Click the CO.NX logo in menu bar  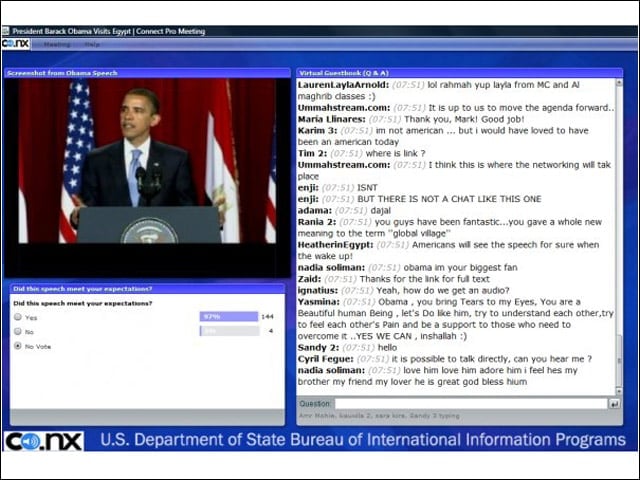pos(16,44)
